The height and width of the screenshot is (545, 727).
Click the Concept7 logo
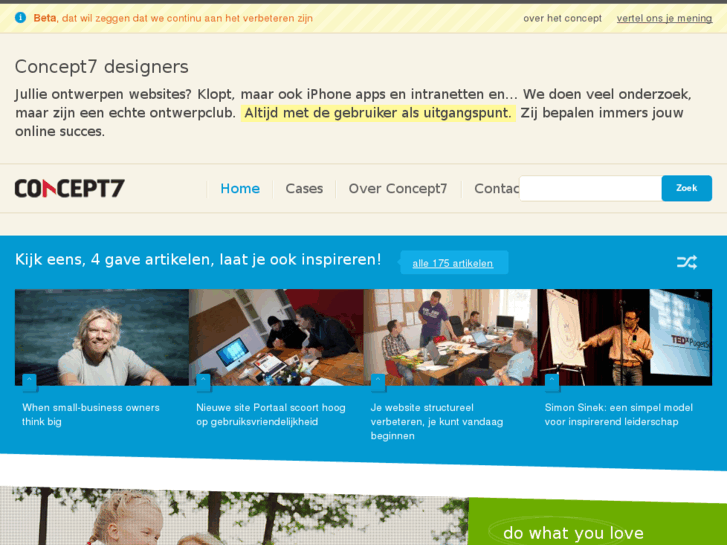click(x=70, y=188)
